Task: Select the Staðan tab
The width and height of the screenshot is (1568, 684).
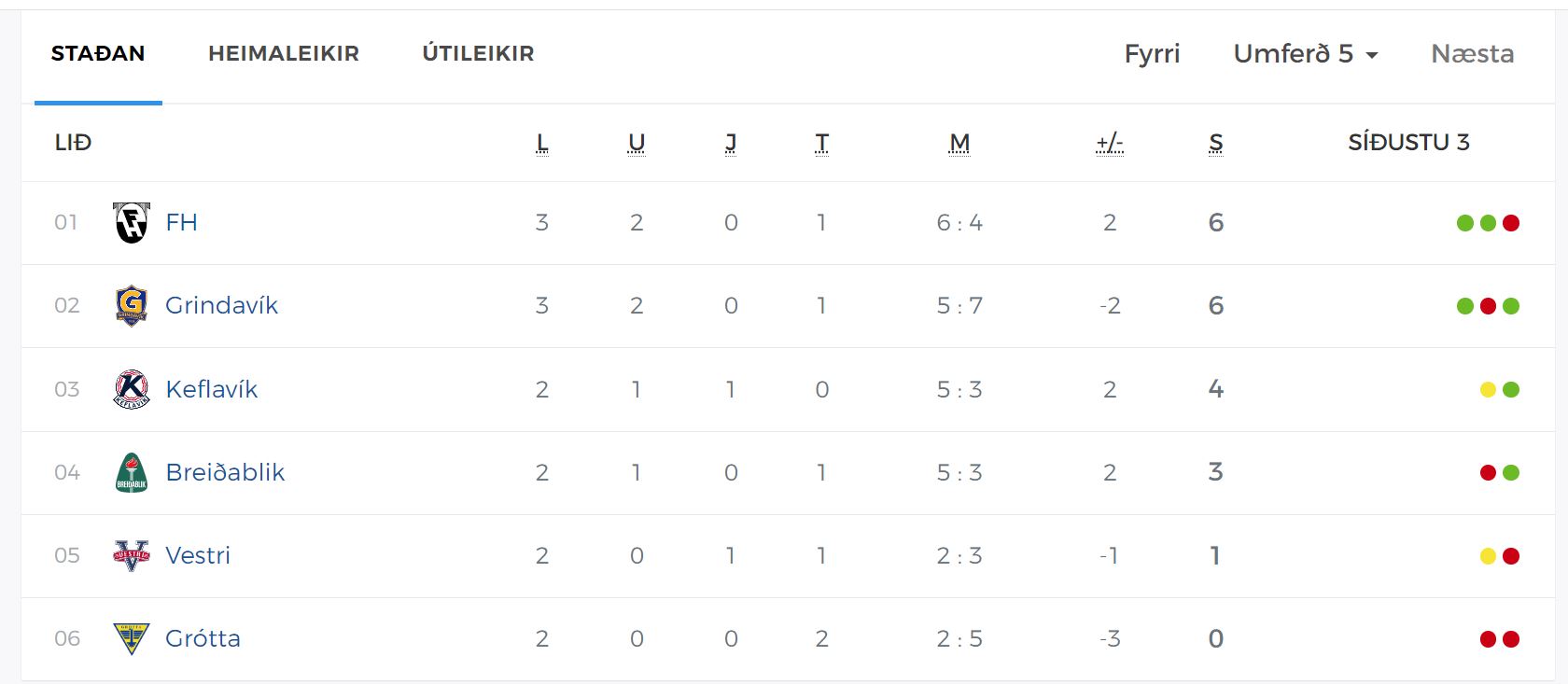Action: click(x=98, y=54)
